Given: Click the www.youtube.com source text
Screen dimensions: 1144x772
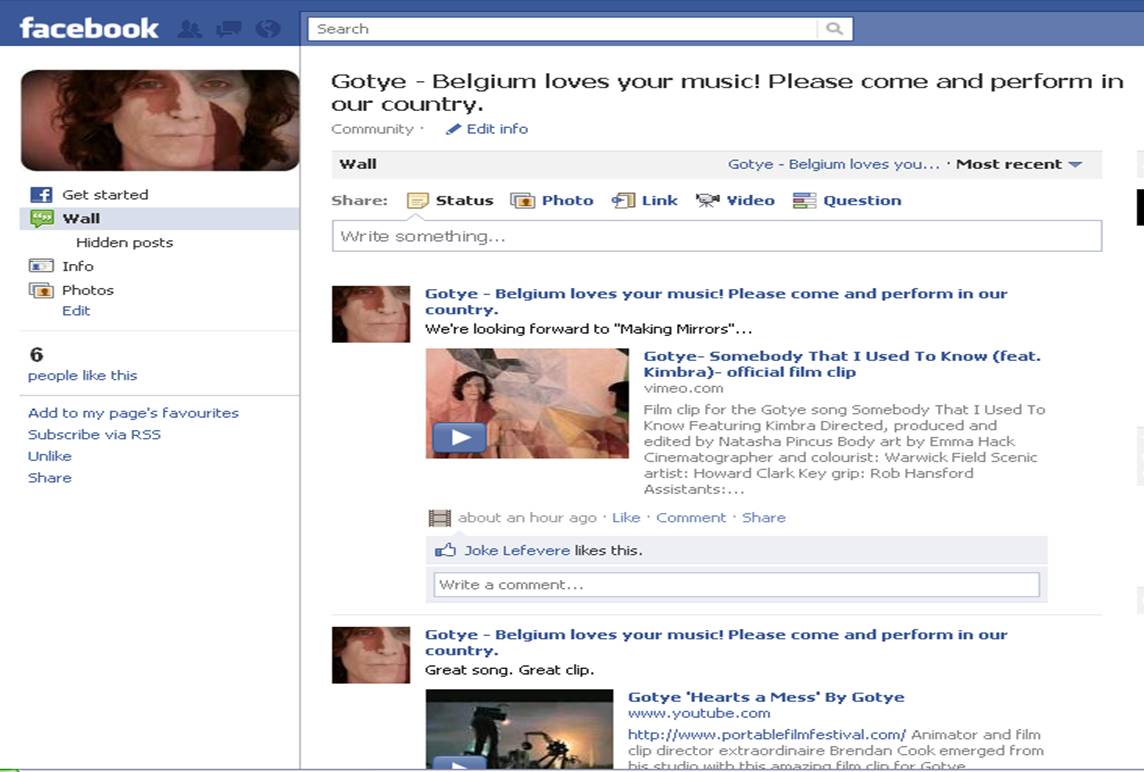Looking at the screenshot, I should coord(699,713).
